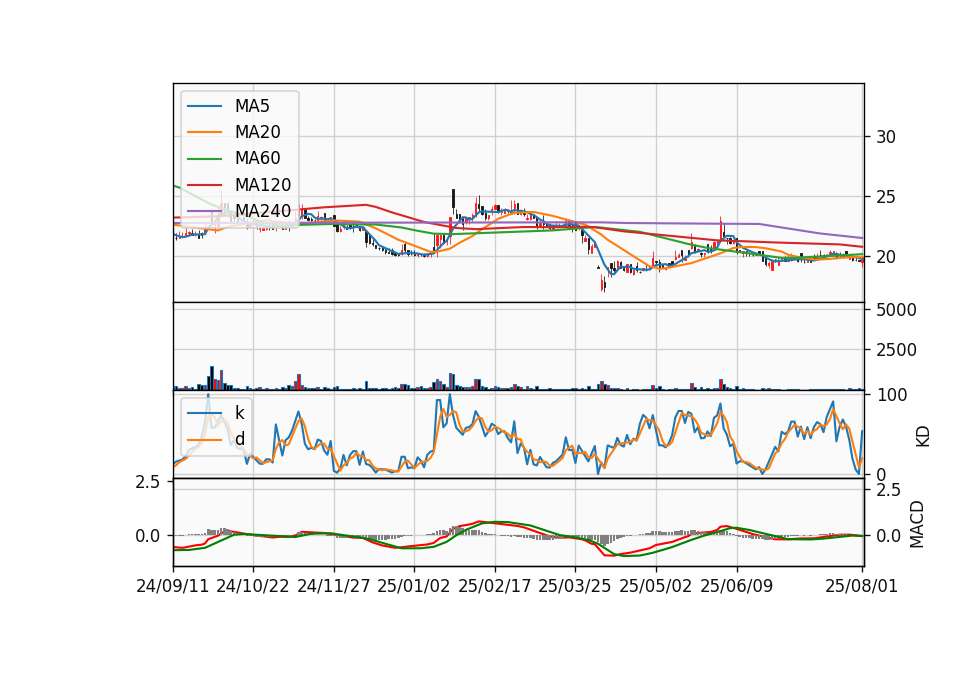Click the price axis value 20
Image resolution: width=960 pixels, height=690 pixels.
tap(886, 257)
